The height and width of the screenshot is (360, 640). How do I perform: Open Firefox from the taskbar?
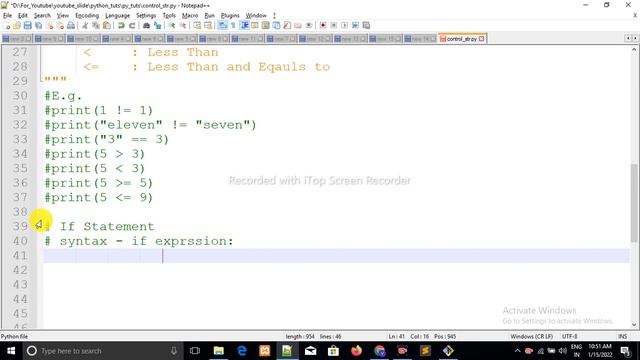356,351
